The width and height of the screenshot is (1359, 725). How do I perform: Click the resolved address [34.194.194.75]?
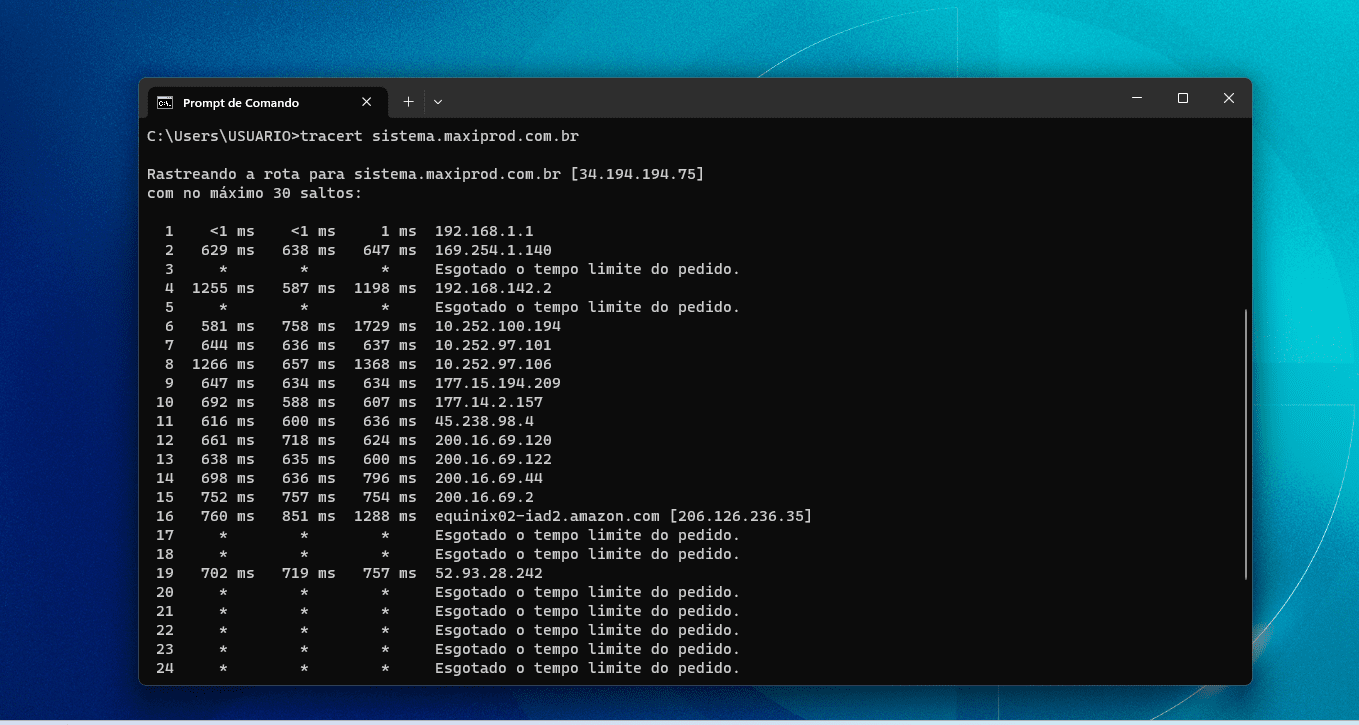pos(636,174)
